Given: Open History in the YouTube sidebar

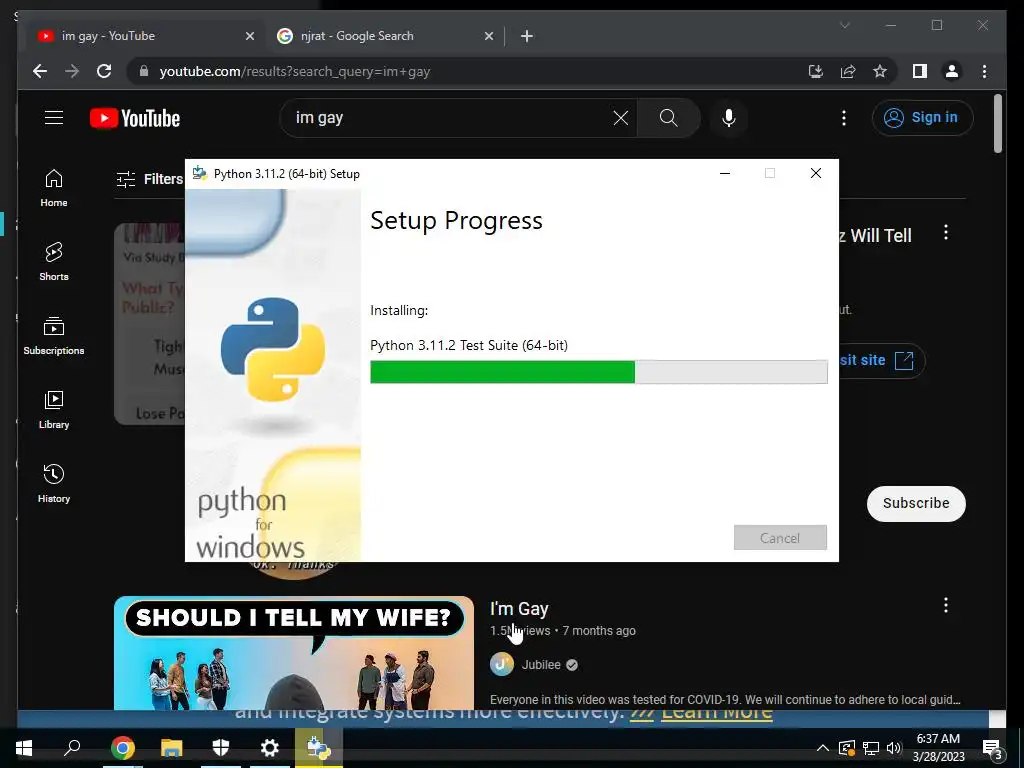Looking at the screenshot, I should 54,483.
